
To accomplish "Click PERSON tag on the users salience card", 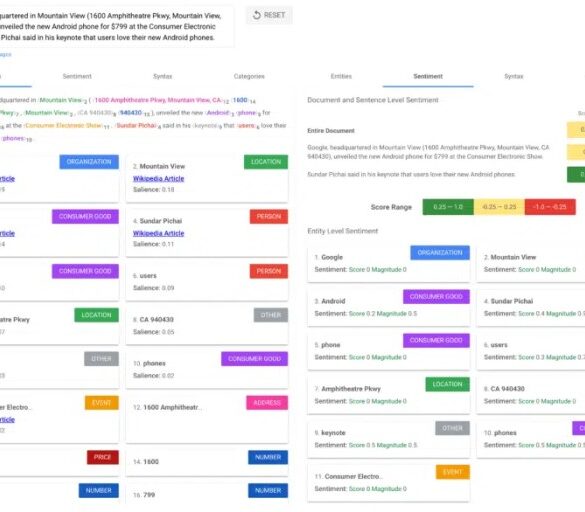I will [x=269, y=271].
